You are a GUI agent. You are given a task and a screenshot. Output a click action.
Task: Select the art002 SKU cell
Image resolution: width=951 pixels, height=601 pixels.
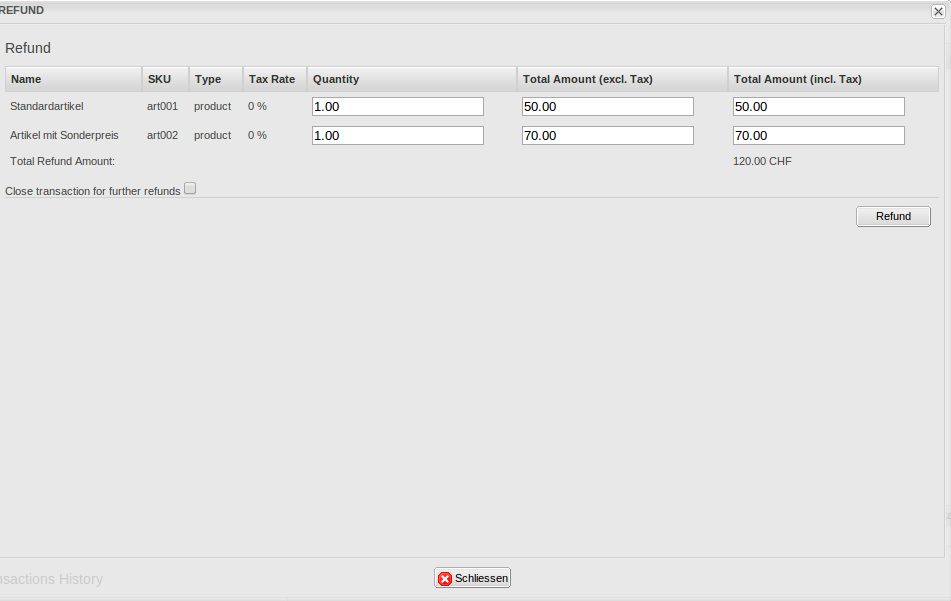coord(162,135)
